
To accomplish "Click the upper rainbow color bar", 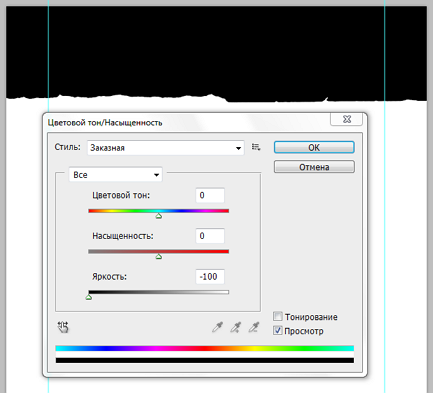I will (205, 348).
